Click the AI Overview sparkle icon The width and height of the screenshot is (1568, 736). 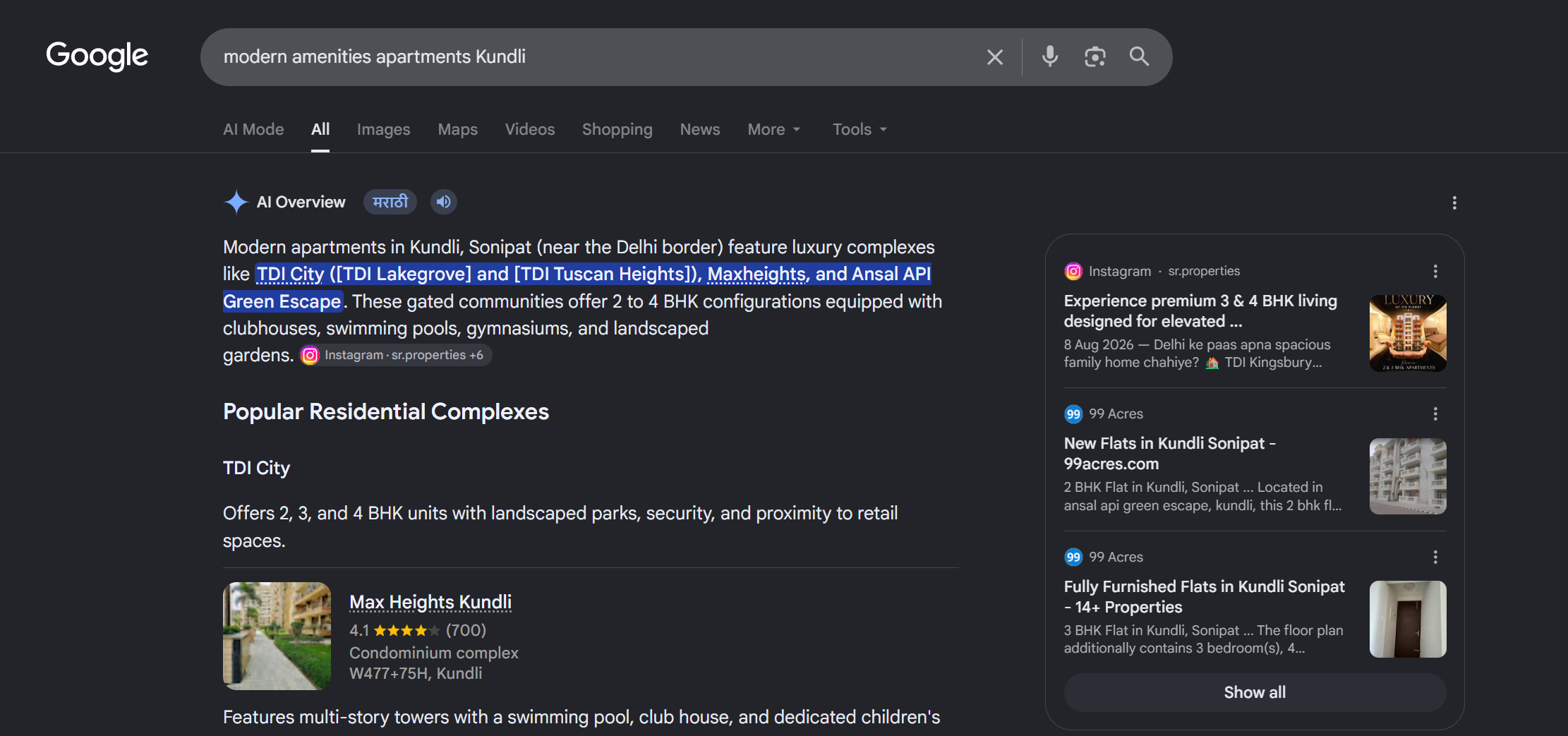click(236, 202)
